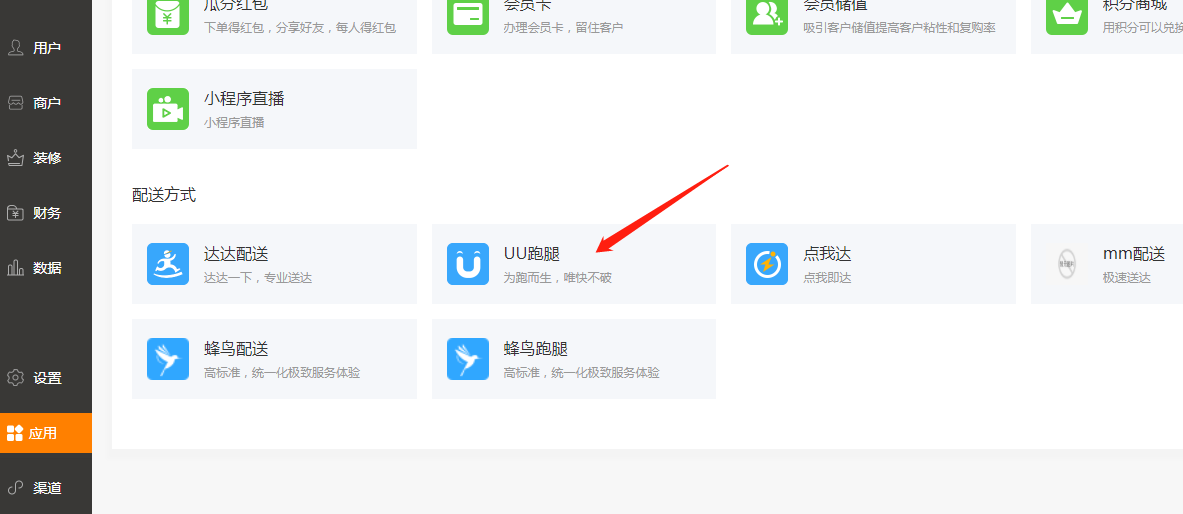Click the blue runner icon of 达达配送
This screenshot has width=1183, height=514.
(x=167, y=264)
